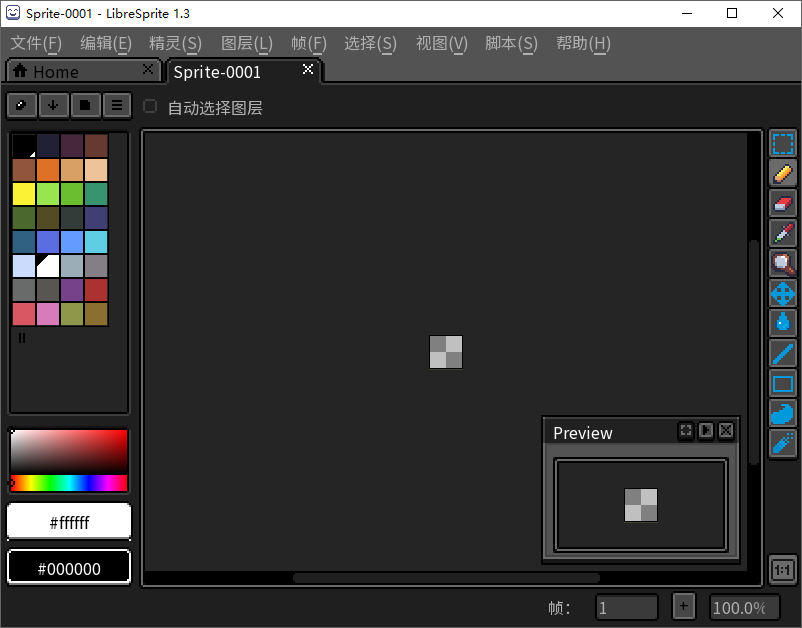
Task: Close the Preview window
Action: 726,431
